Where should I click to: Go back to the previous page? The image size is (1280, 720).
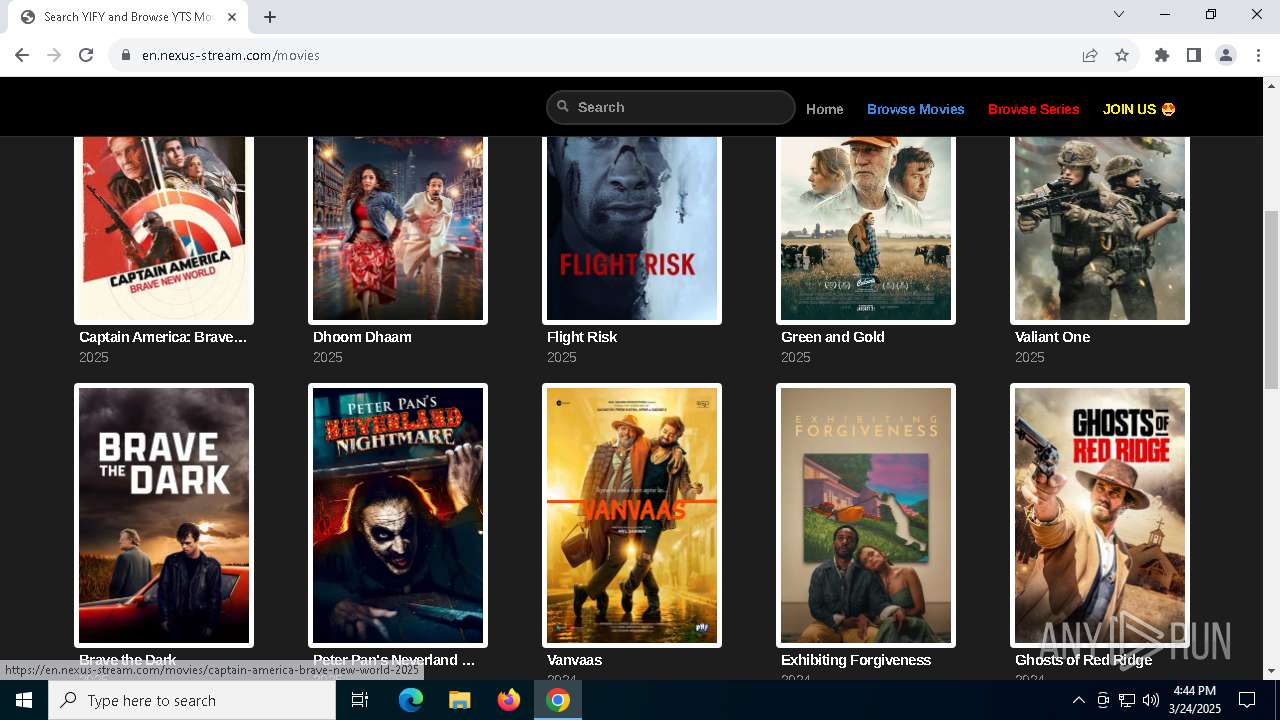tap(22, 55)
